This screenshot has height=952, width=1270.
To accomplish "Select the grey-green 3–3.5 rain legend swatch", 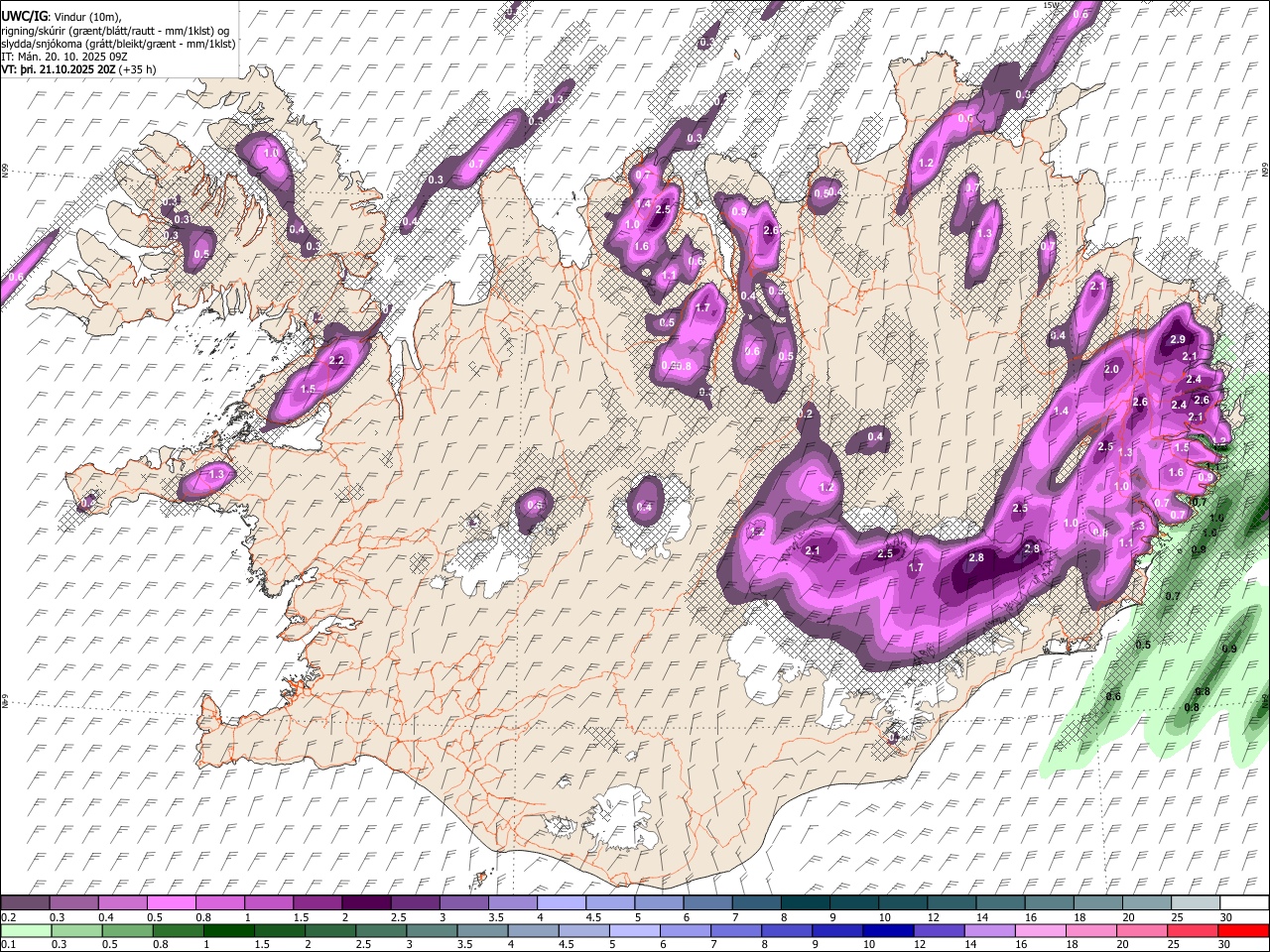I will [x=433, y=930].
